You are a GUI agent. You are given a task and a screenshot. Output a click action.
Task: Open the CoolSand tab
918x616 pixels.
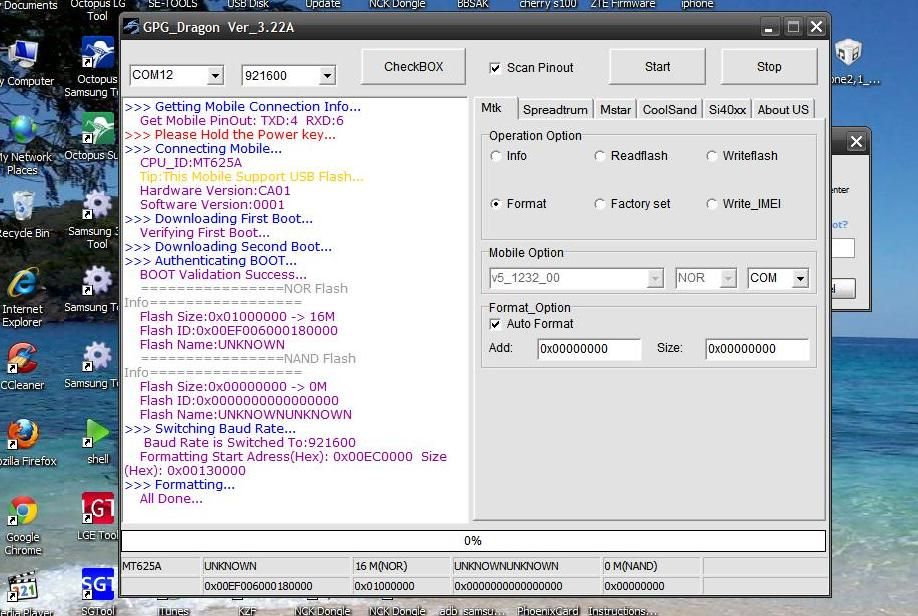click(x=670, y=109)
